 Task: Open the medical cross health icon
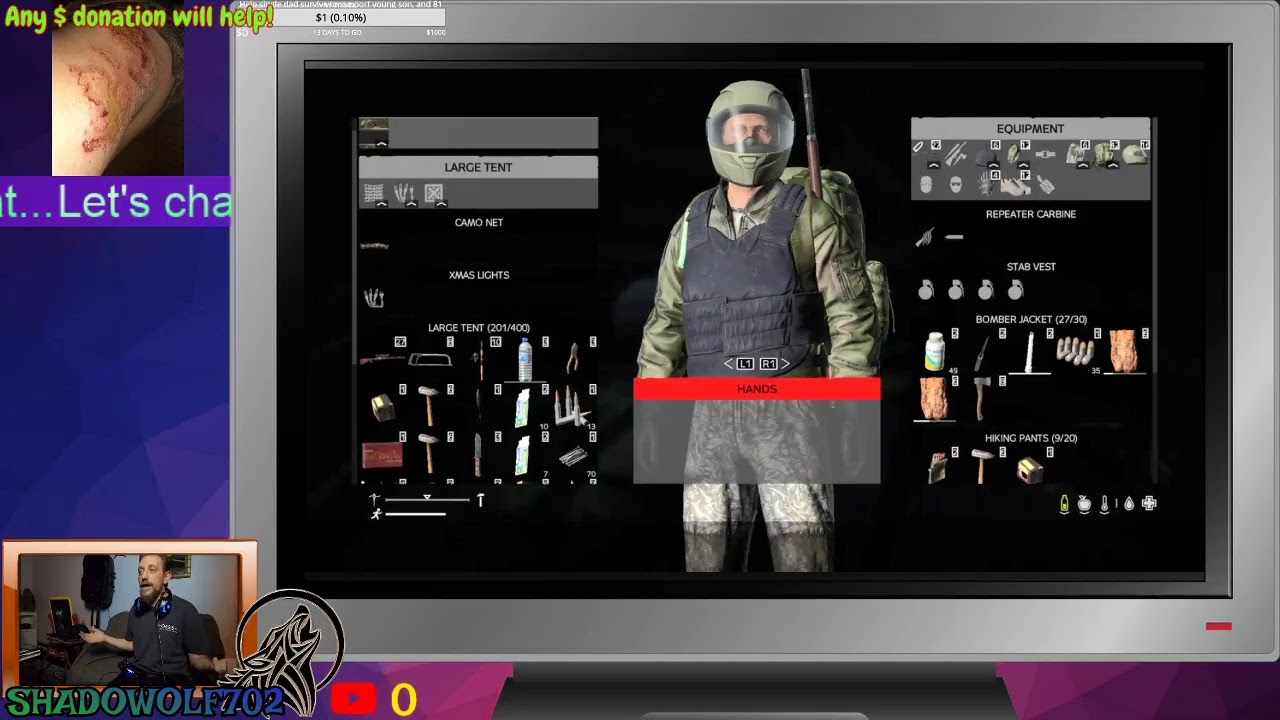[x=1149, y=504]
